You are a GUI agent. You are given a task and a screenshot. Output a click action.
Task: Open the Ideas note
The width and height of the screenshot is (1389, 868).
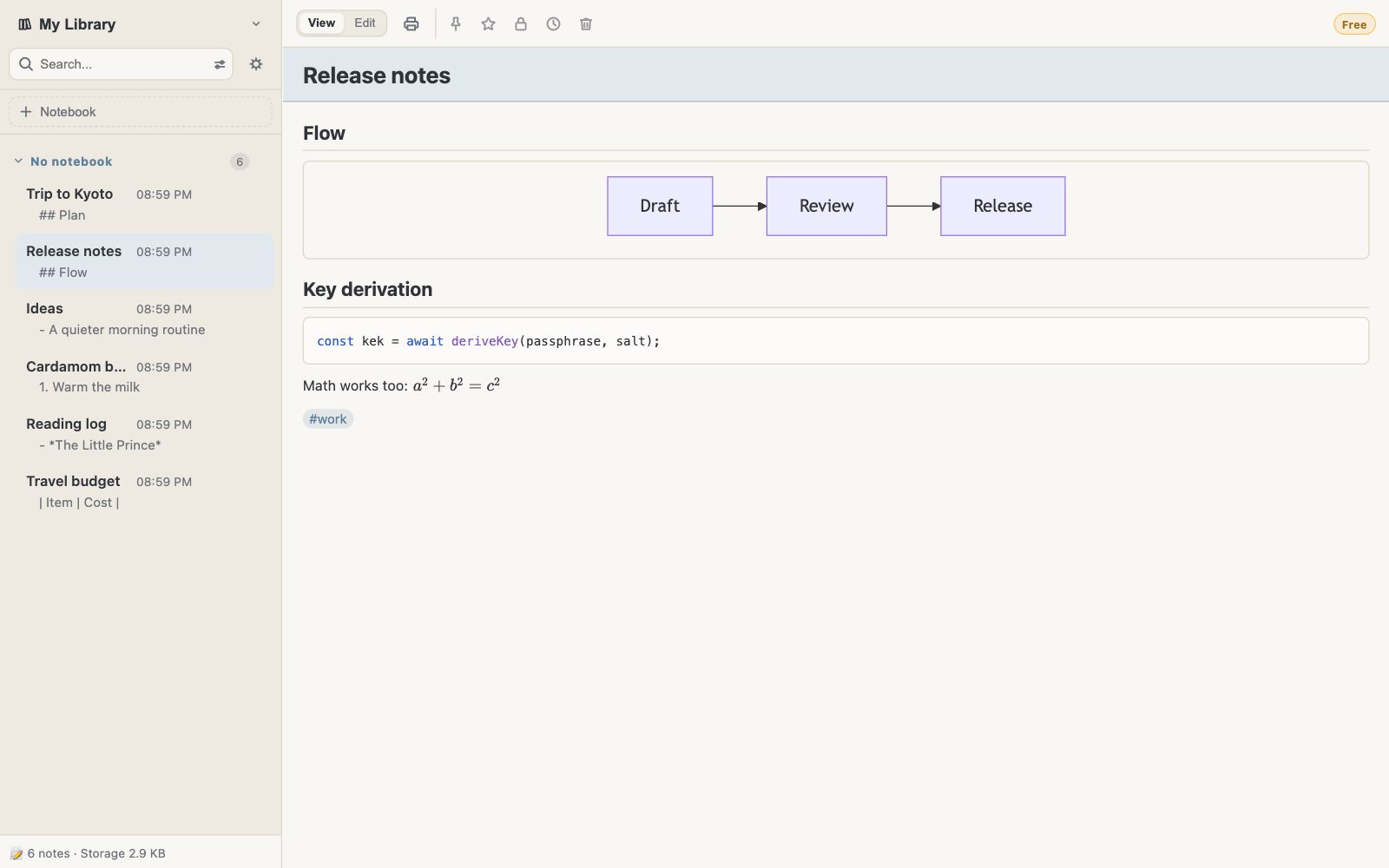pos(145,319)
